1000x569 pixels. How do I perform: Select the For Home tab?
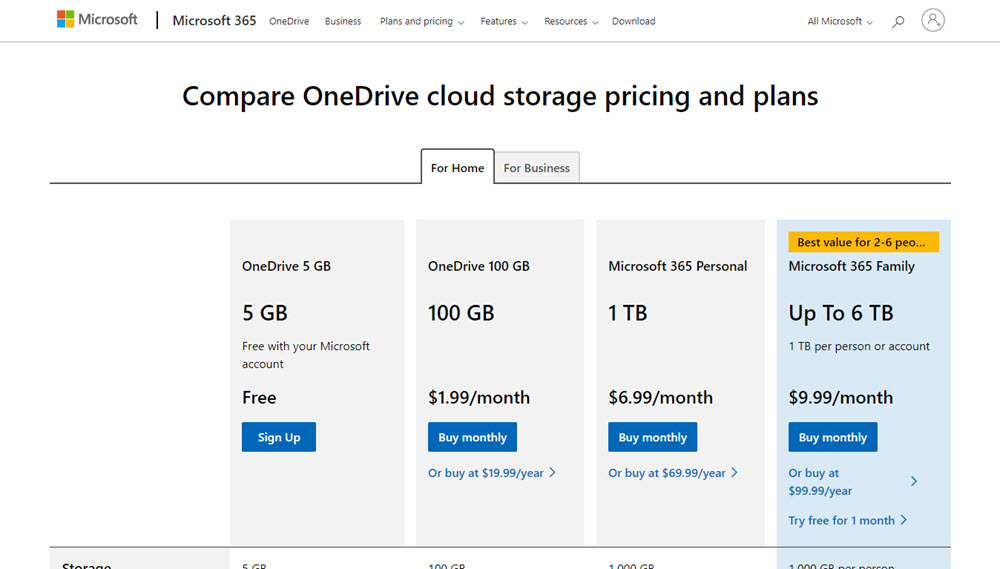click(x=457, y=167)
